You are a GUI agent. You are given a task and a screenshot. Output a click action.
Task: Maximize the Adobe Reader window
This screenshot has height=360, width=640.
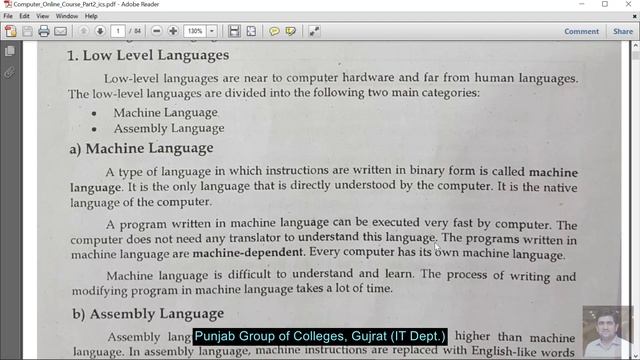point(604,4)
